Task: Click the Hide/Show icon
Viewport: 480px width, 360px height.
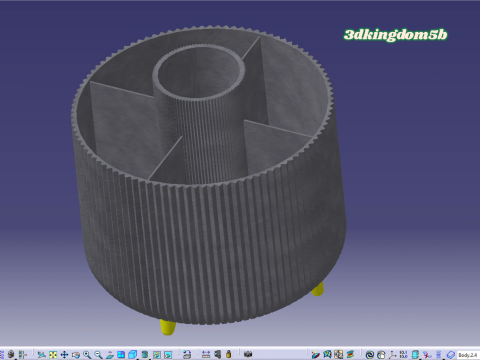Action: [x=157, y=354]
